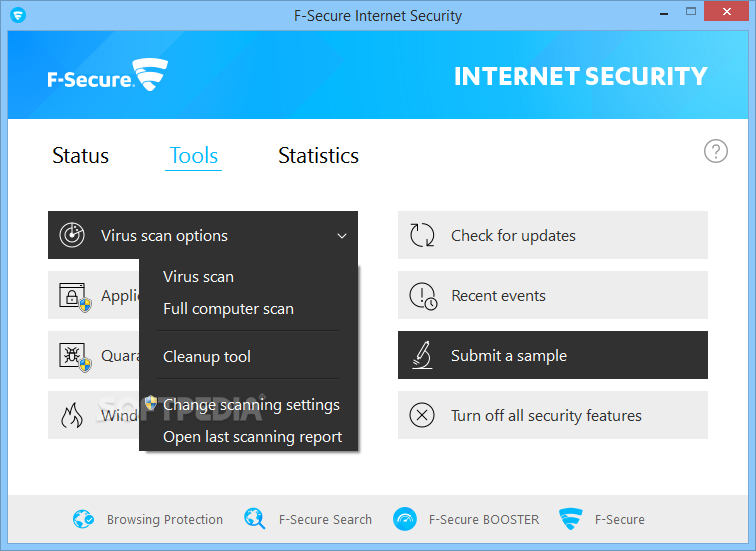Image resolution: width=756 pixels, height=551 pixels.
Task: Select Virus scan from the dropdown menu
Action: (x=198, y=277)
